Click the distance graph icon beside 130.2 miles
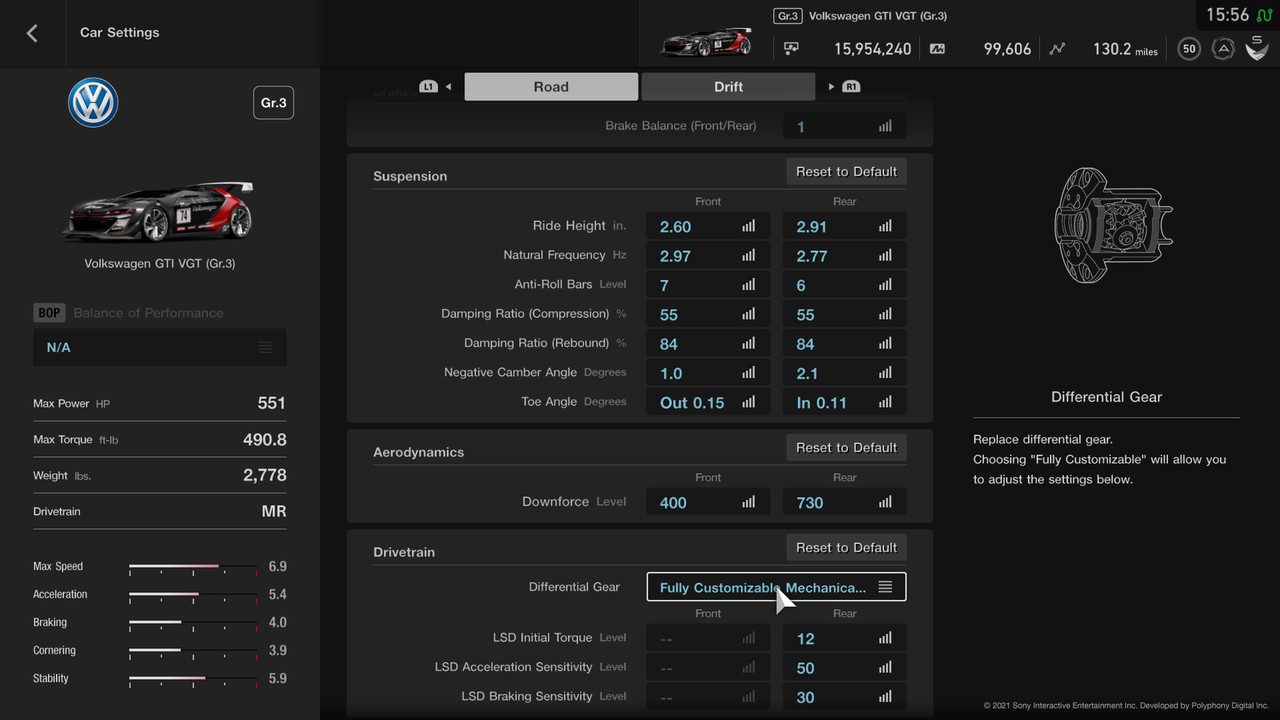Image resolution: width=1280 pixels, height=720 pixels. click(x=1059, y=48)
